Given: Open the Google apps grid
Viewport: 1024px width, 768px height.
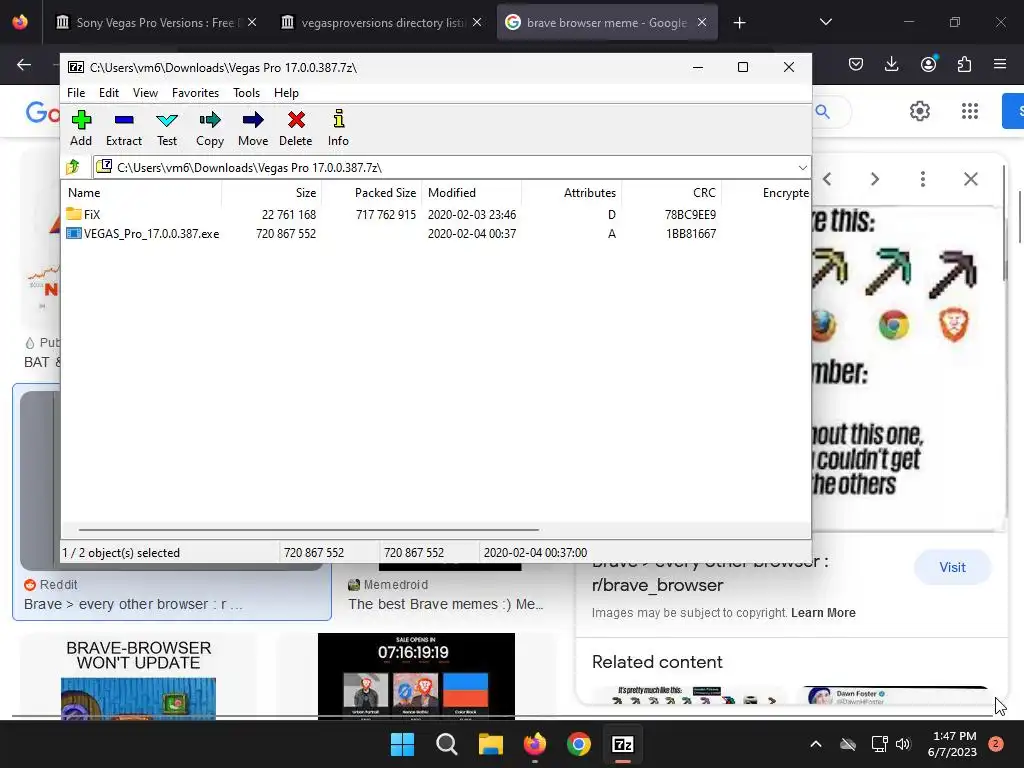Looking at the screenshot, I should pos(970,111).
